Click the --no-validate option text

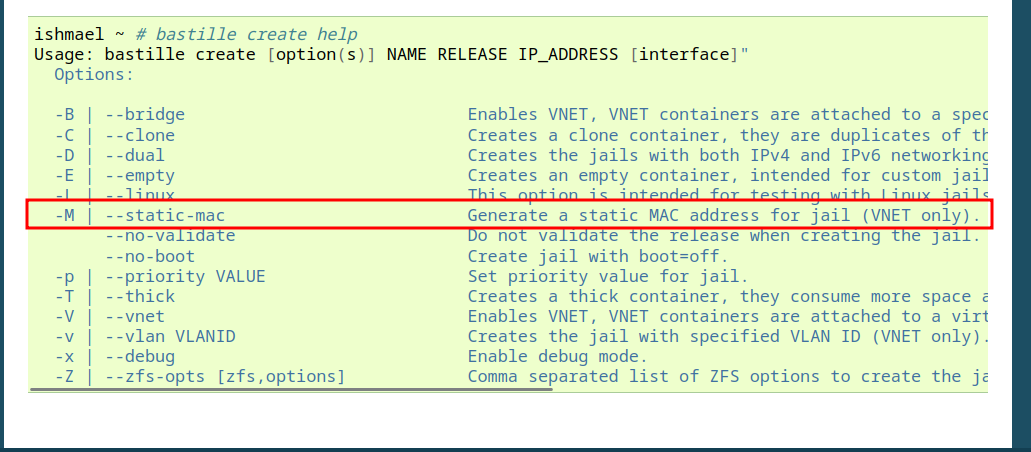[x=170, y=236]
